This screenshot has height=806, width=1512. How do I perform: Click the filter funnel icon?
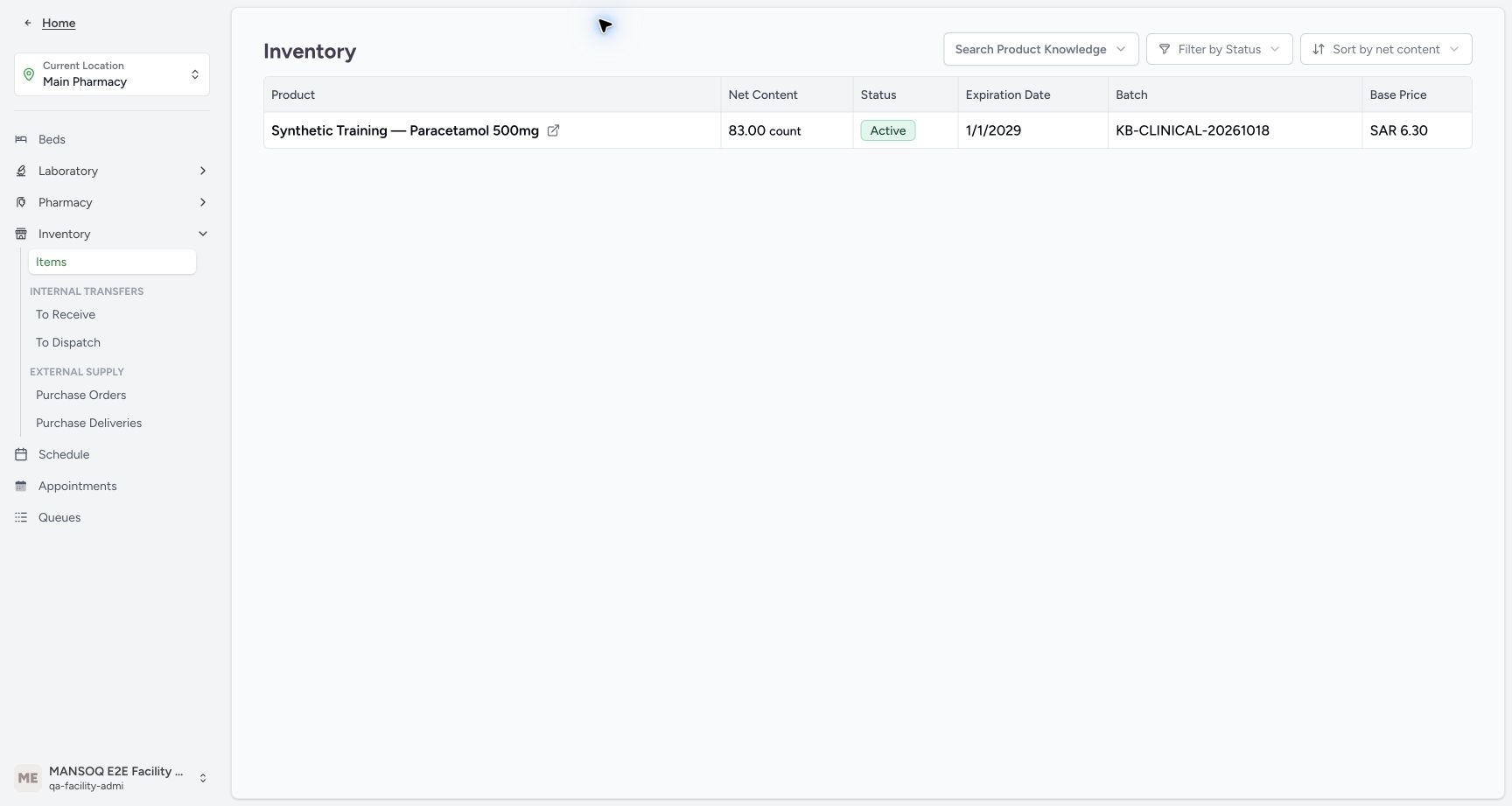point(1165,49)
